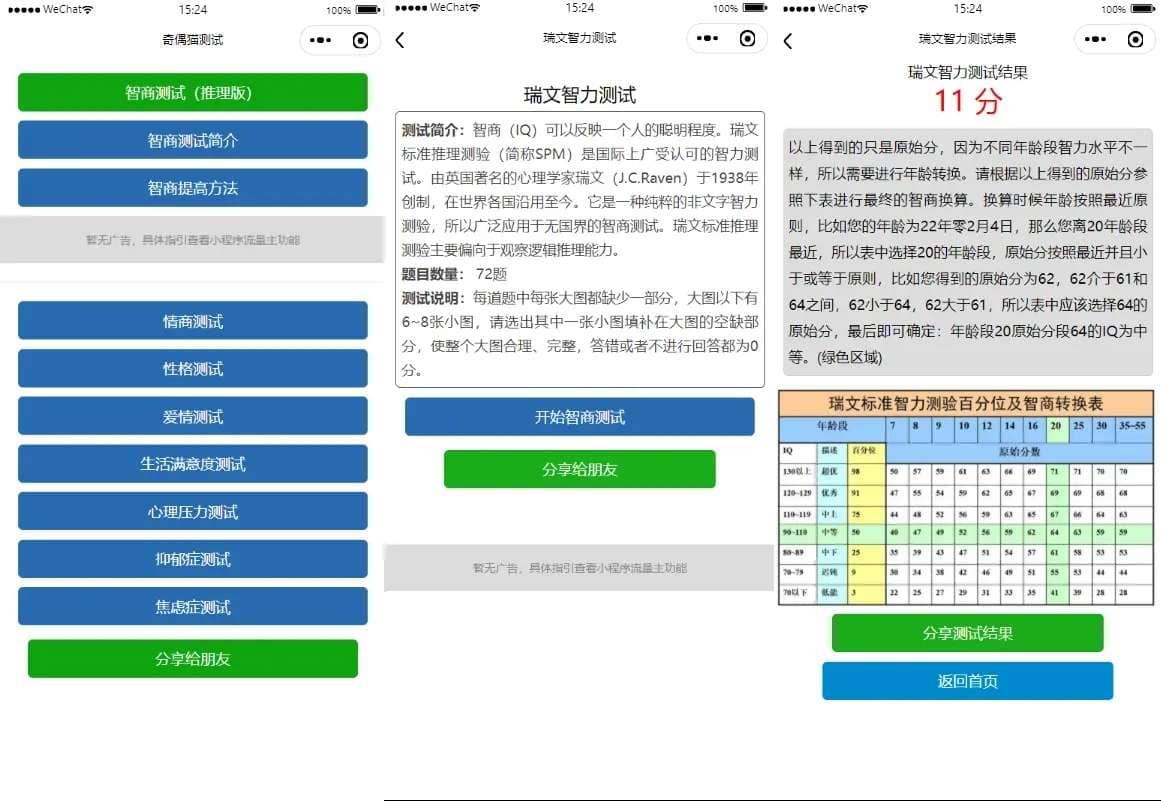The image size is (1161, 801).
Task: Tap the 瑞文标准智力测验 conversion table image
Action: tap(966, 497)
